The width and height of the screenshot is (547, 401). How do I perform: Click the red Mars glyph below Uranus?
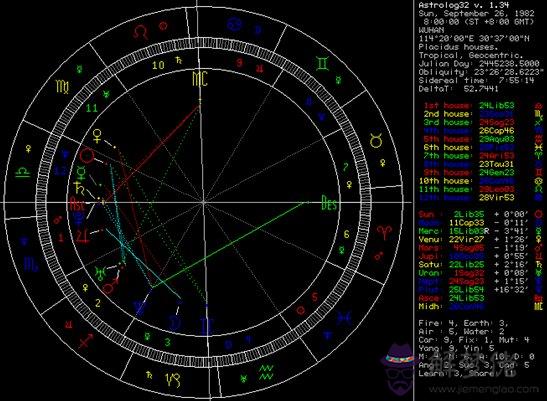(x=111, y=287)
